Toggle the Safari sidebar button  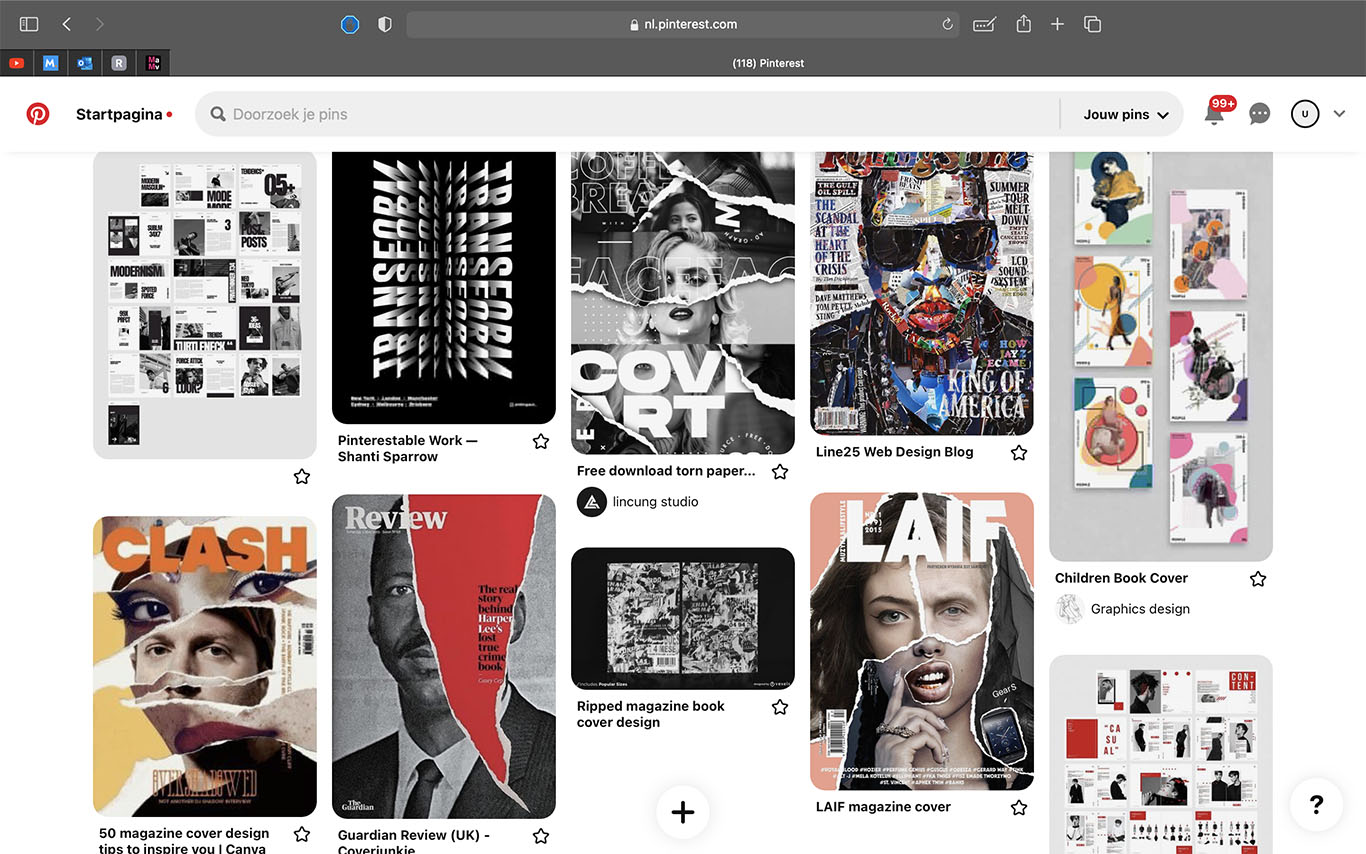coord(29,24)
